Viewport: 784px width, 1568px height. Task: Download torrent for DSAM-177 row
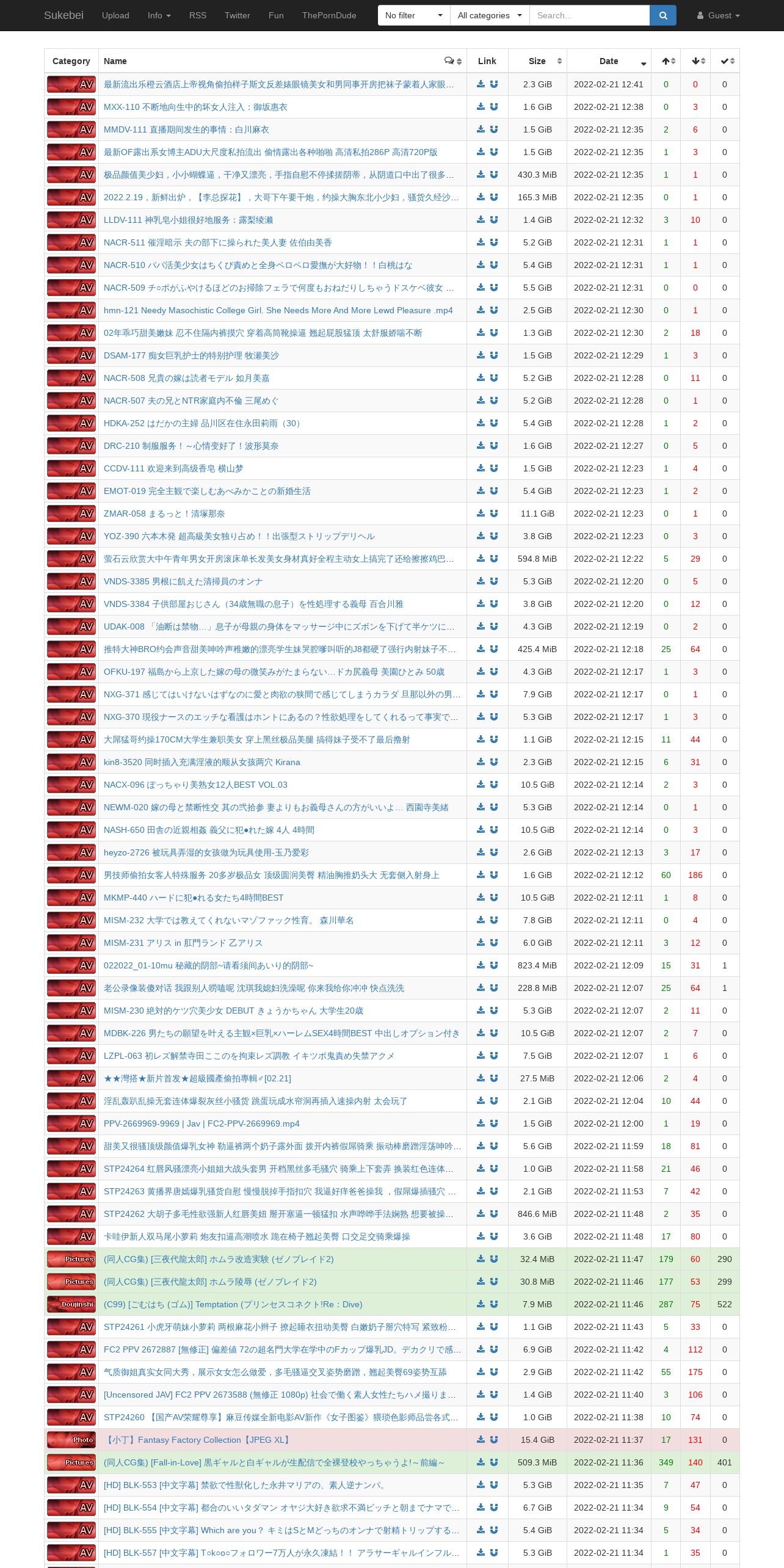(481, 355)
